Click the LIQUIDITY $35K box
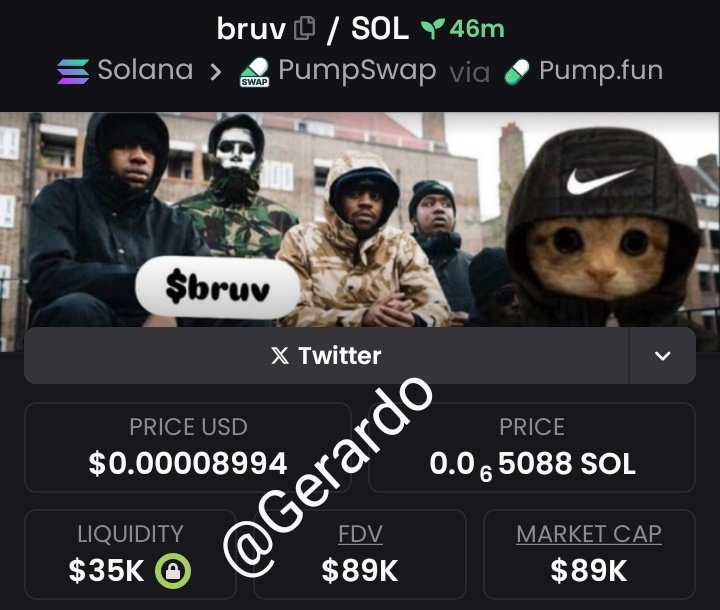Viewport: 720px width, 610px height. click(130, 554)
